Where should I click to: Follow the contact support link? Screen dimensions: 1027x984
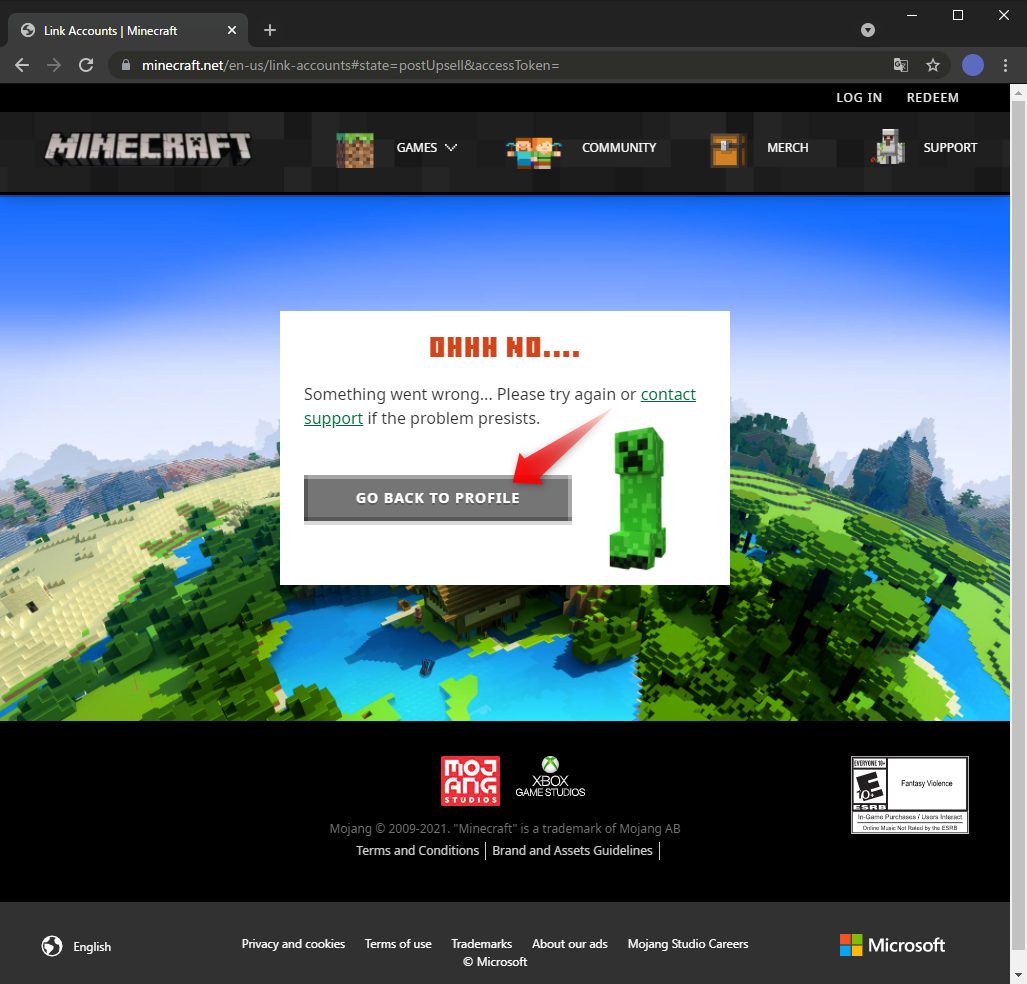point(667,394)
